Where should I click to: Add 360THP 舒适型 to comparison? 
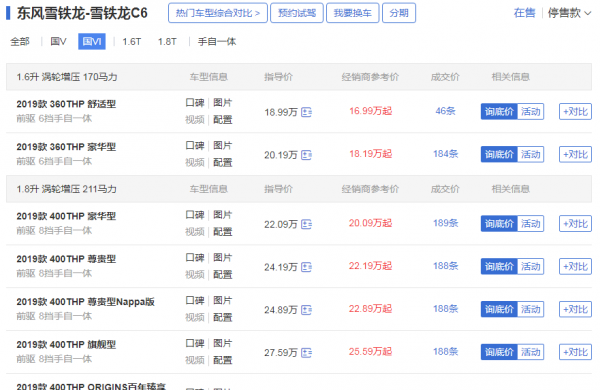[x=576, y=112]
